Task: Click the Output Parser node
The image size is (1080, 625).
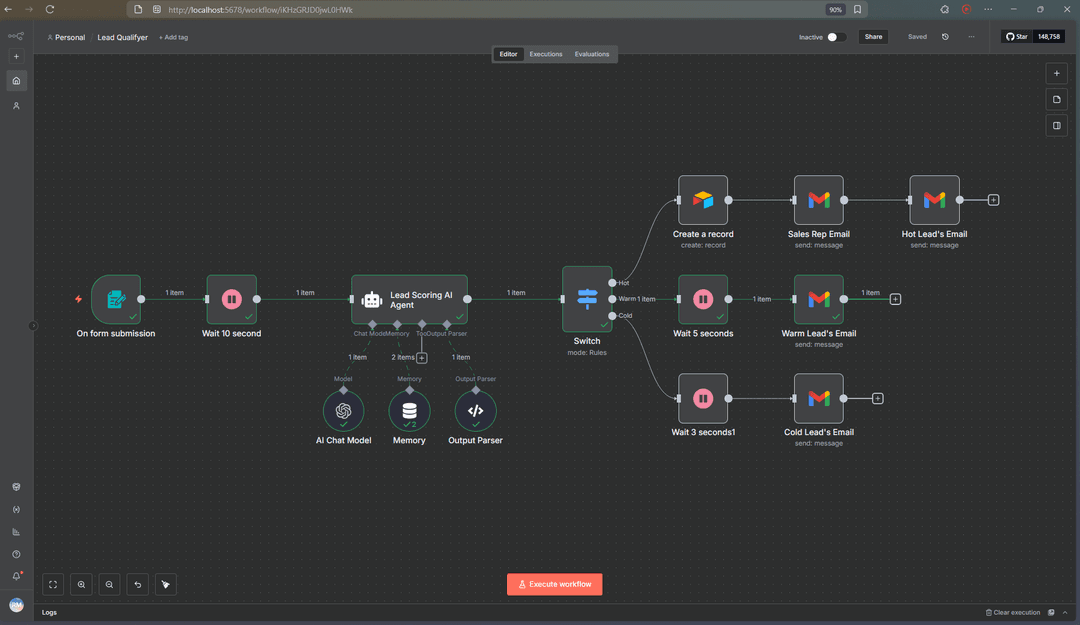Action: (475, 410)
